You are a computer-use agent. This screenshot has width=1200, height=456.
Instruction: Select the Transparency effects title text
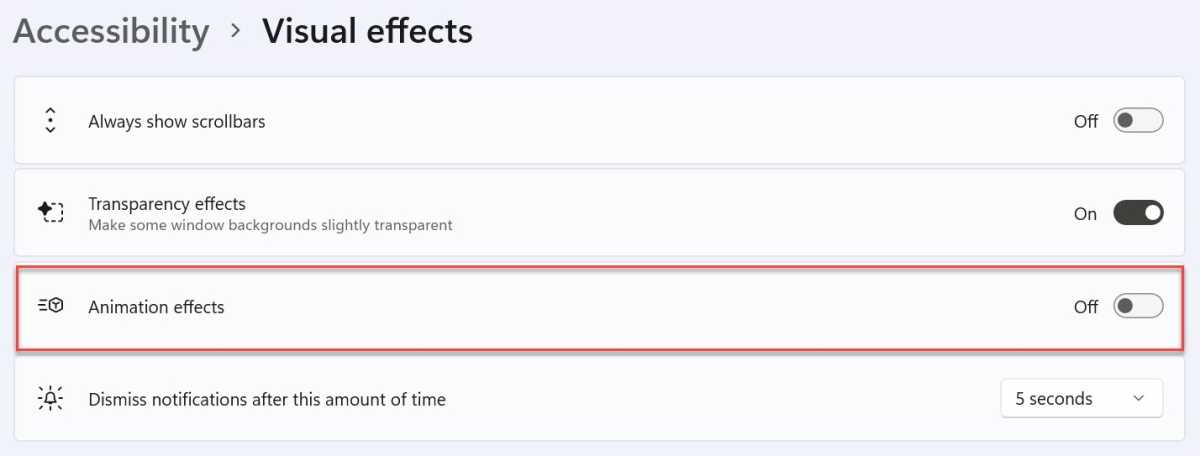tap(167, 204)
